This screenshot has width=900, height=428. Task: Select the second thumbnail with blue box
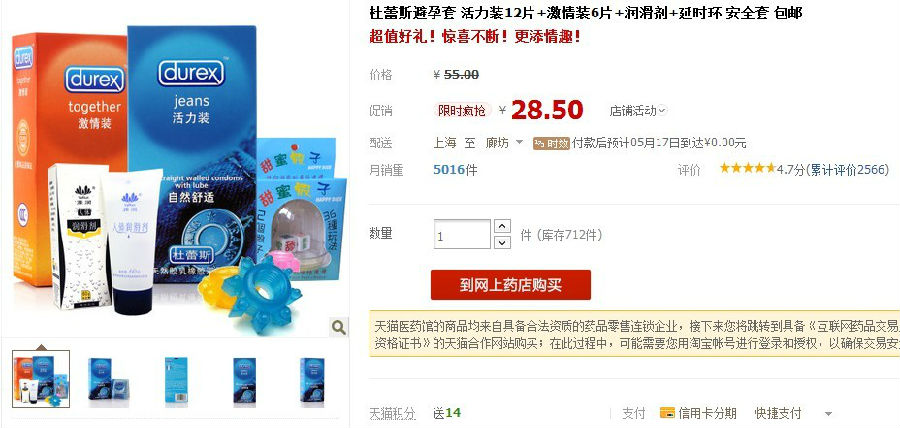click(x=108, y=379)
